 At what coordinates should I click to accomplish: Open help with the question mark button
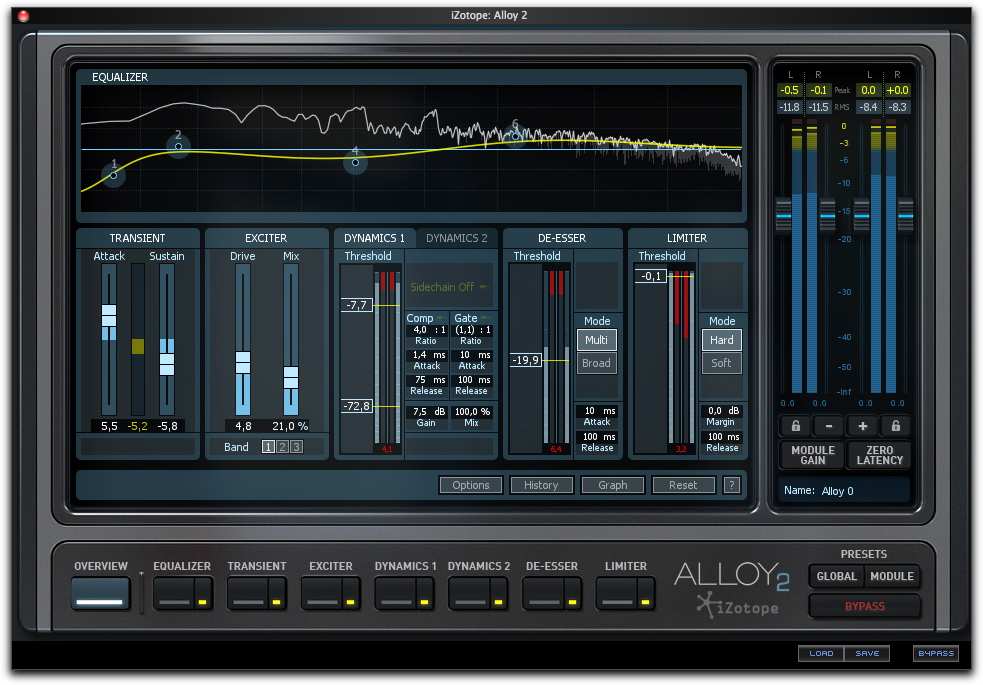point(732,485)
